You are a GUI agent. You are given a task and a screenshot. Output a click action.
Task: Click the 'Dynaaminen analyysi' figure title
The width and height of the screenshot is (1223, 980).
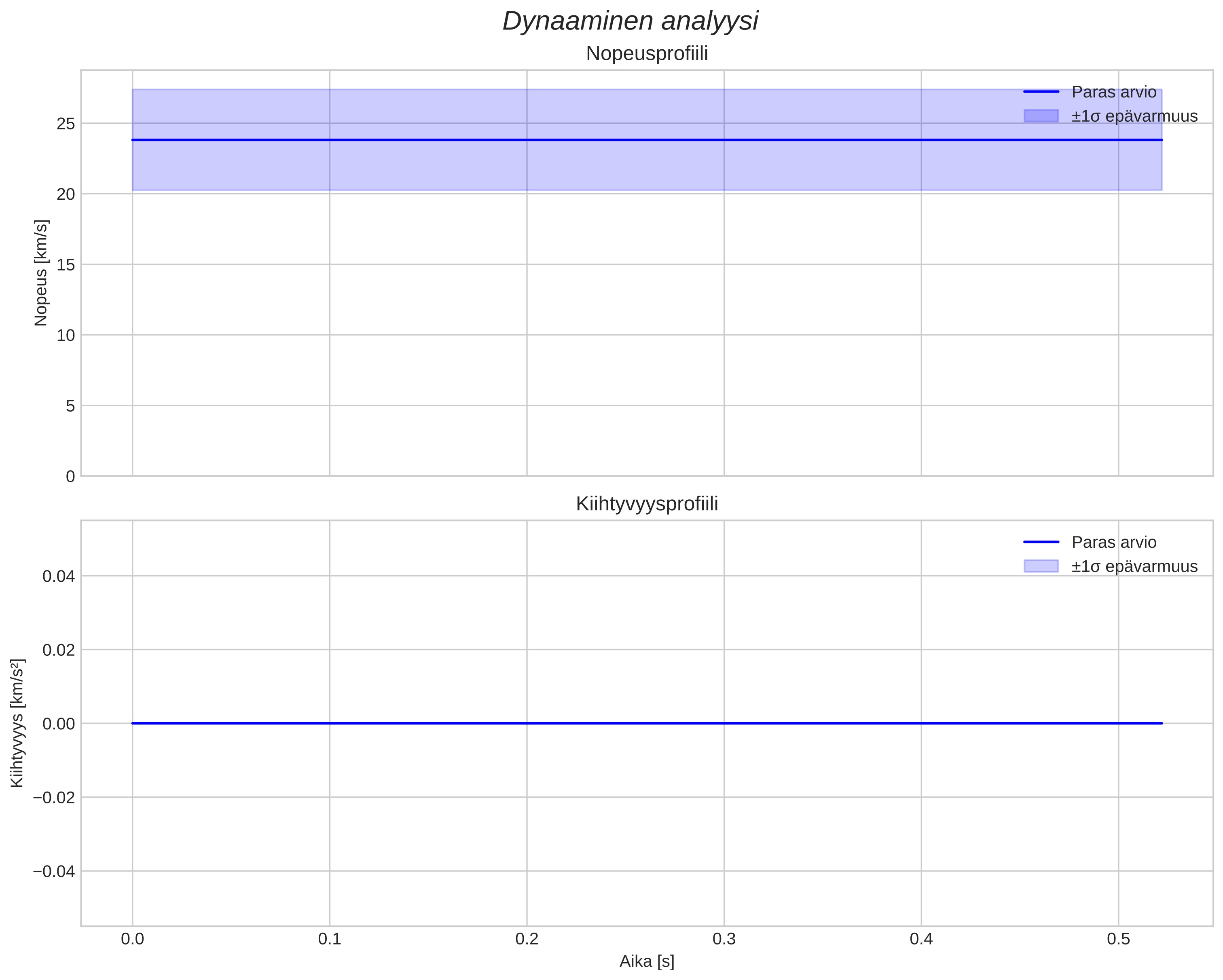(x=630, y=21)
